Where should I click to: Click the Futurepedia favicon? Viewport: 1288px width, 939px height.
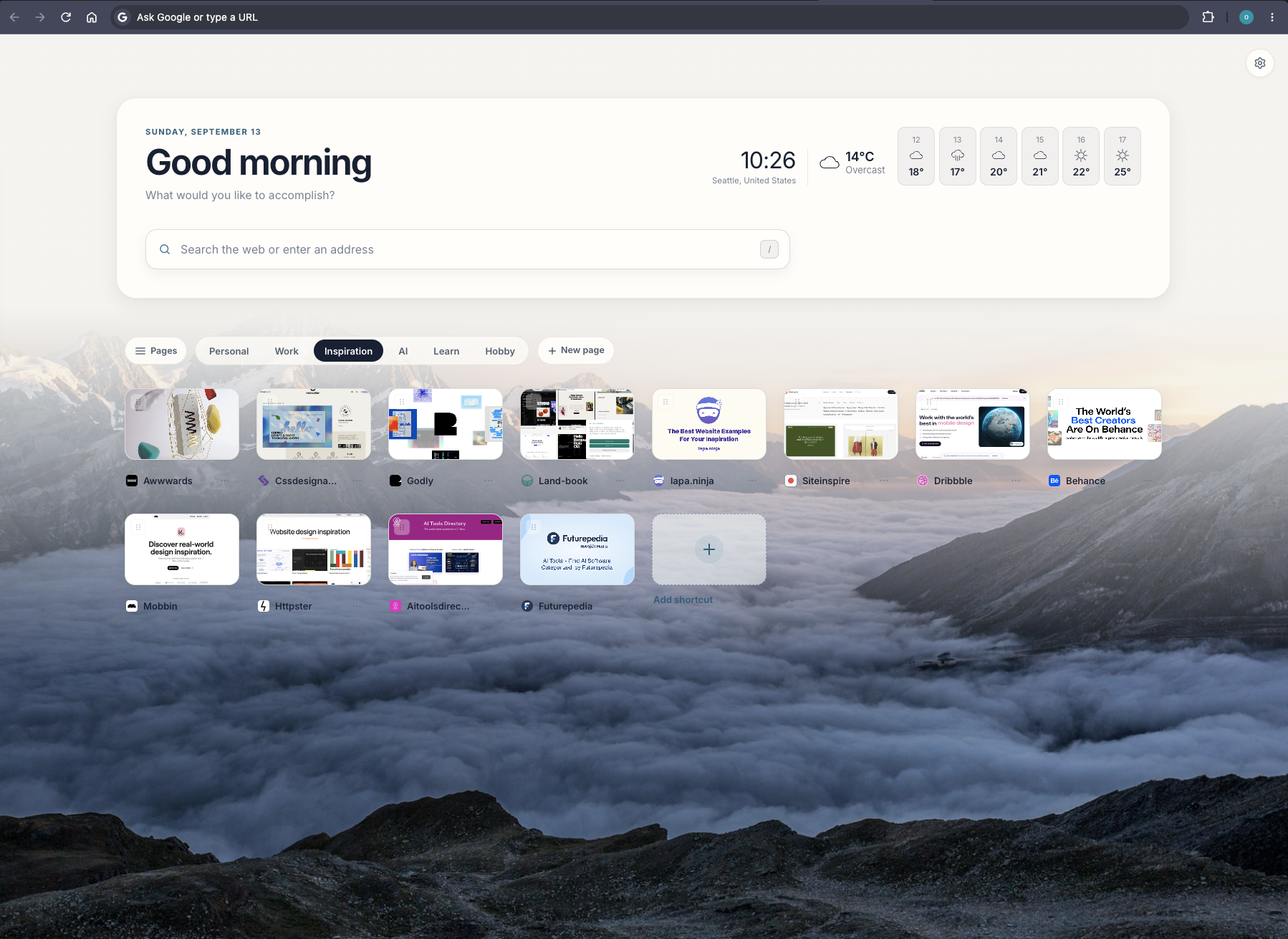click(527, 606)
